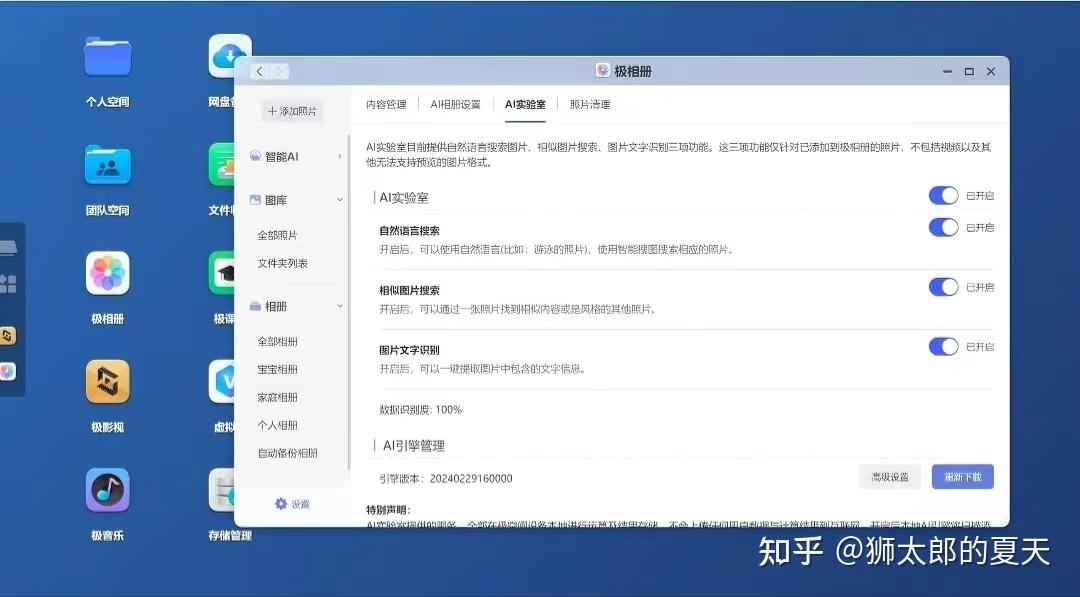Open 设置 in the sidebar bottom
1080x597 pixels.
point(293,504)
